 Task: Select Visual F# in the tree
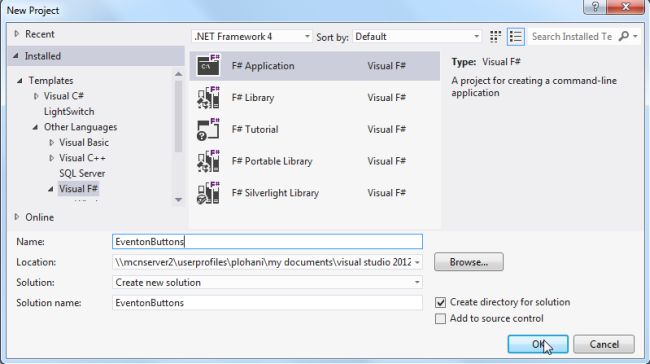78,189
